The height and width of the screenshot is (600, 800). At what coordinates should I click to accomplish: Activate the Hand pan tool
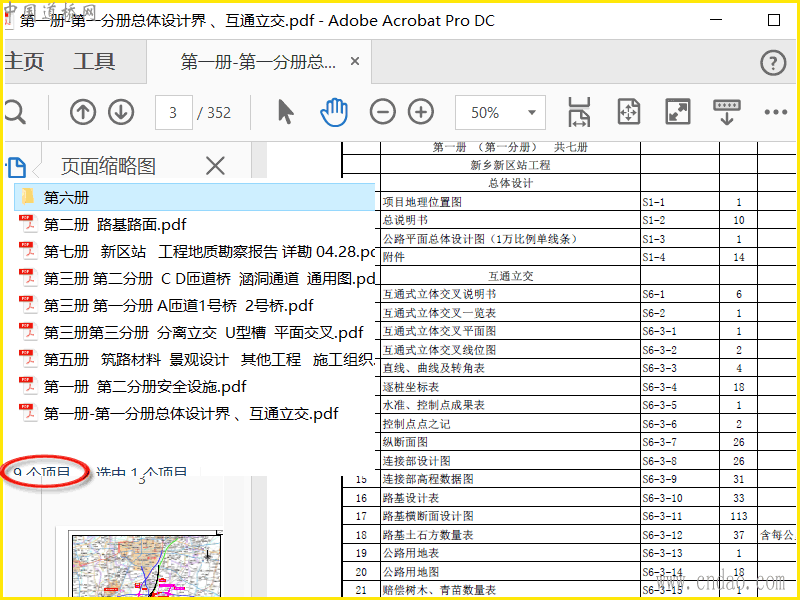coord(333,112)
